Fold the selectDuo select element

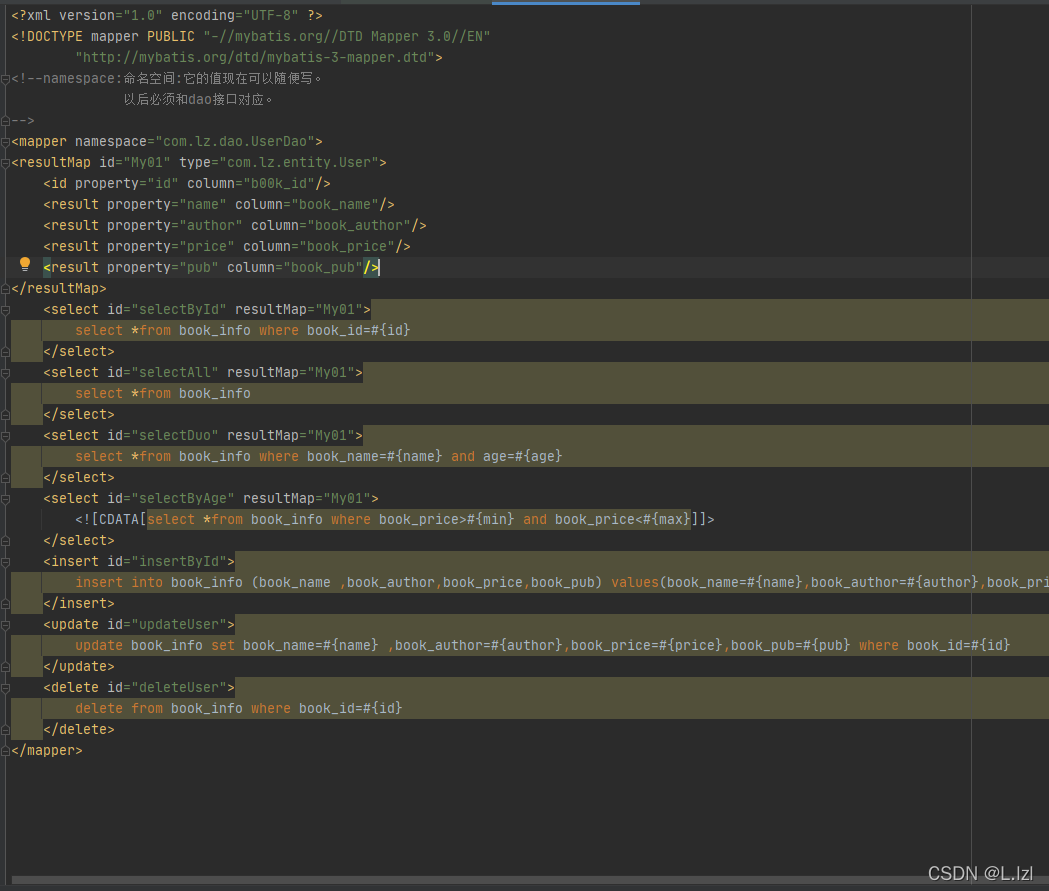[x=5, y=435]
